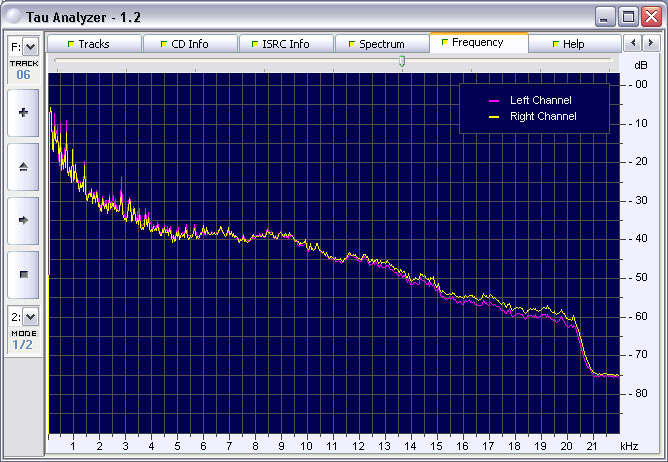
Task: Open the Help tab
Action: pyautogui.click(x=572, y=44)
